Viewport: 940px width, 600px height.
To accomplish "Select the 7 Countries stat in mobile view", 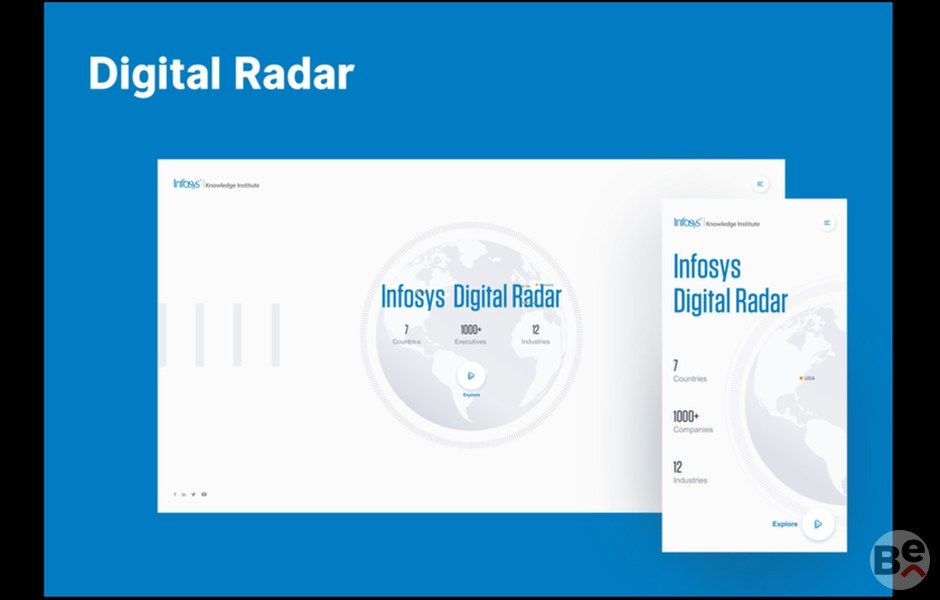I will 689,371.
